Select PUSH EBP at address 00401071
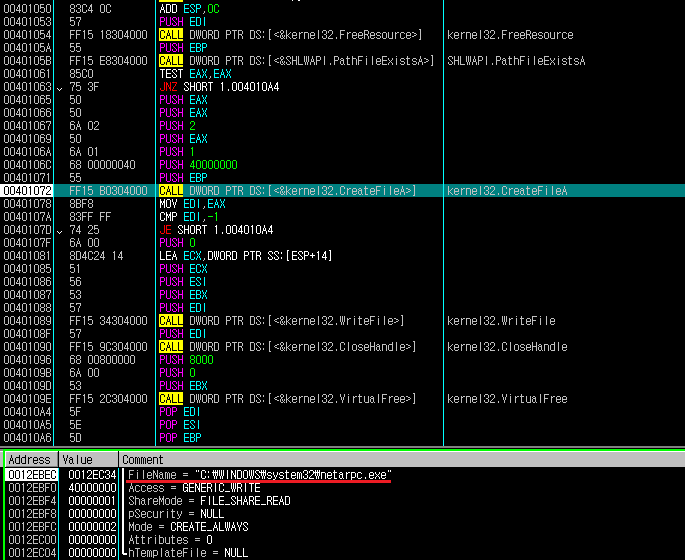This screenshot has width=685, height=560. pyautogui.click(x=183, y=178)
